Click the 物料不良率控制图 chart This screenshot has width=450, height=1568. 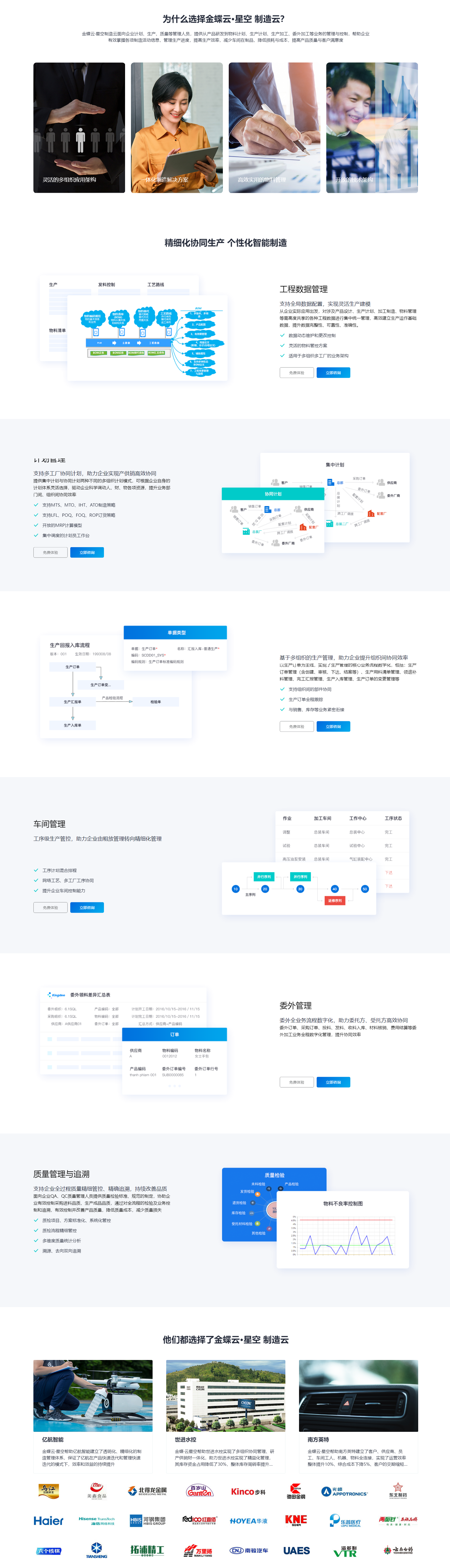343,1230
